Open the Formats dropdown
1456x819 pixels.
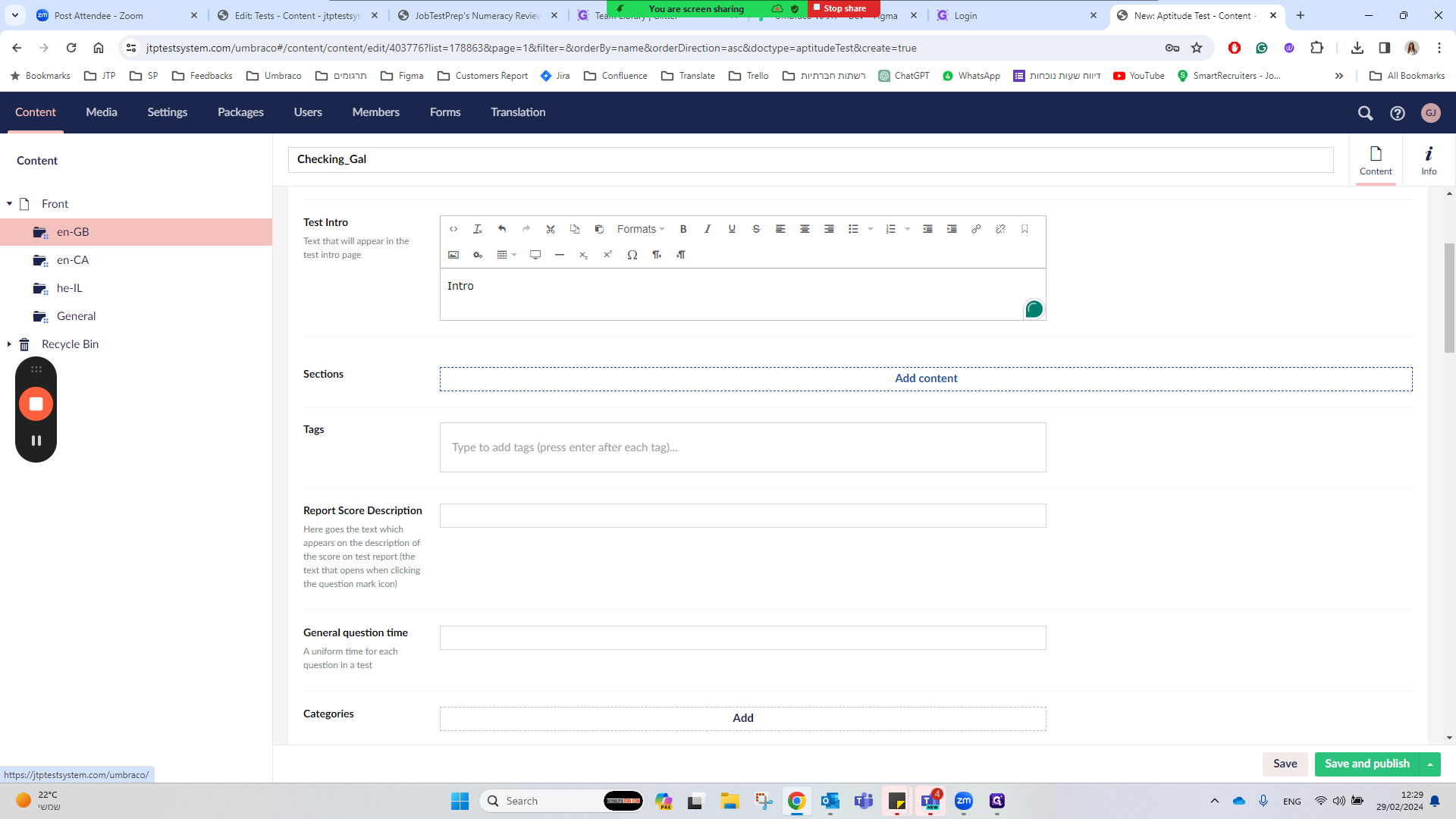[641, 229]
